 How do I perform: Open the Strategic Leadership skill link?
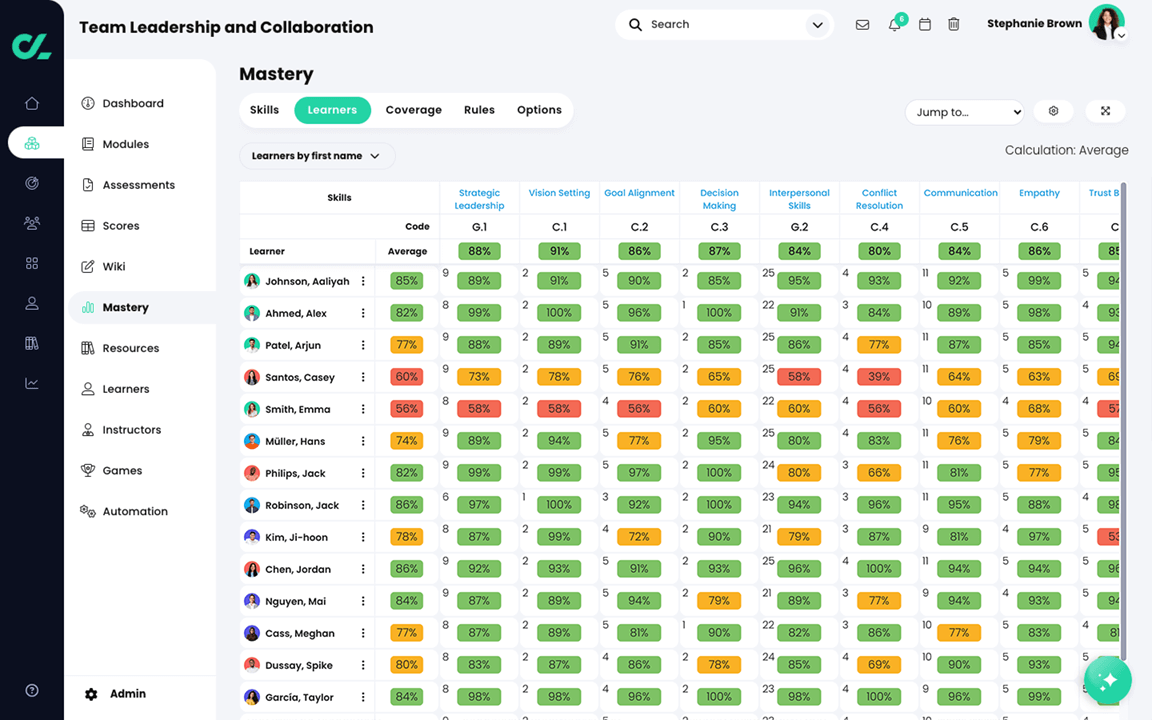[x=479, y=199]
